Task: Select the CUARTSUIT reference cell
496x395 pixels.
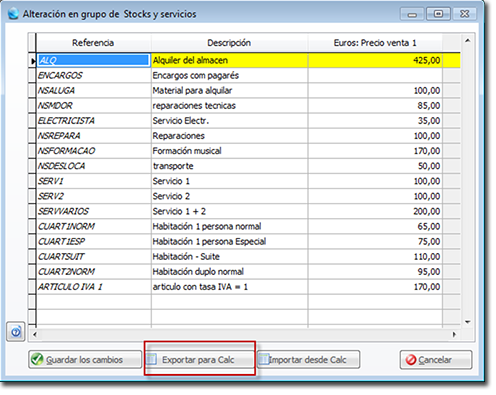Action: pyautogui.click(x=94, y=257)
